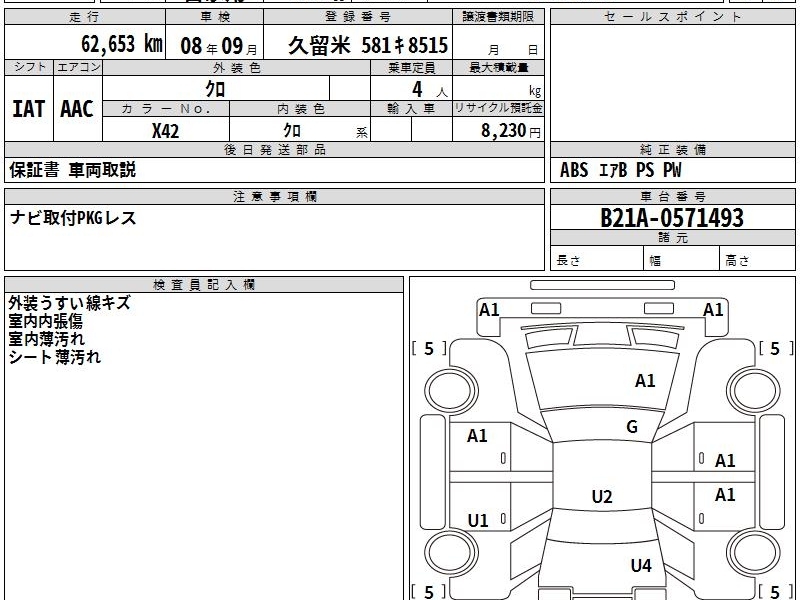
Task: Select chassis number B21A-0571493
Action: [672, 218]
